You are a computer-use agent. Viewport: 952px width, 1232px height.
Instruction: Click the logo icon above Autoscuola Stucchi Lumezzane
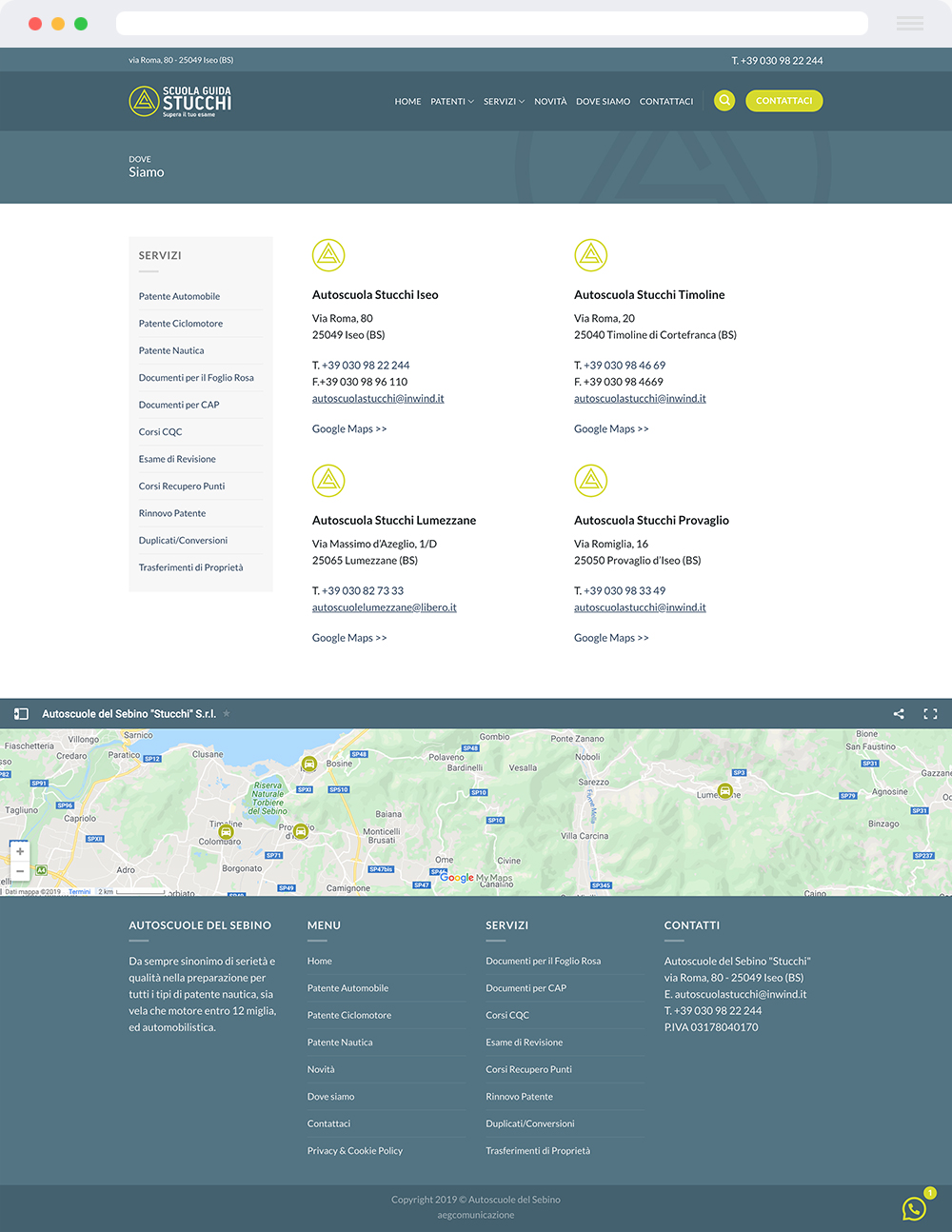(328, 481)
